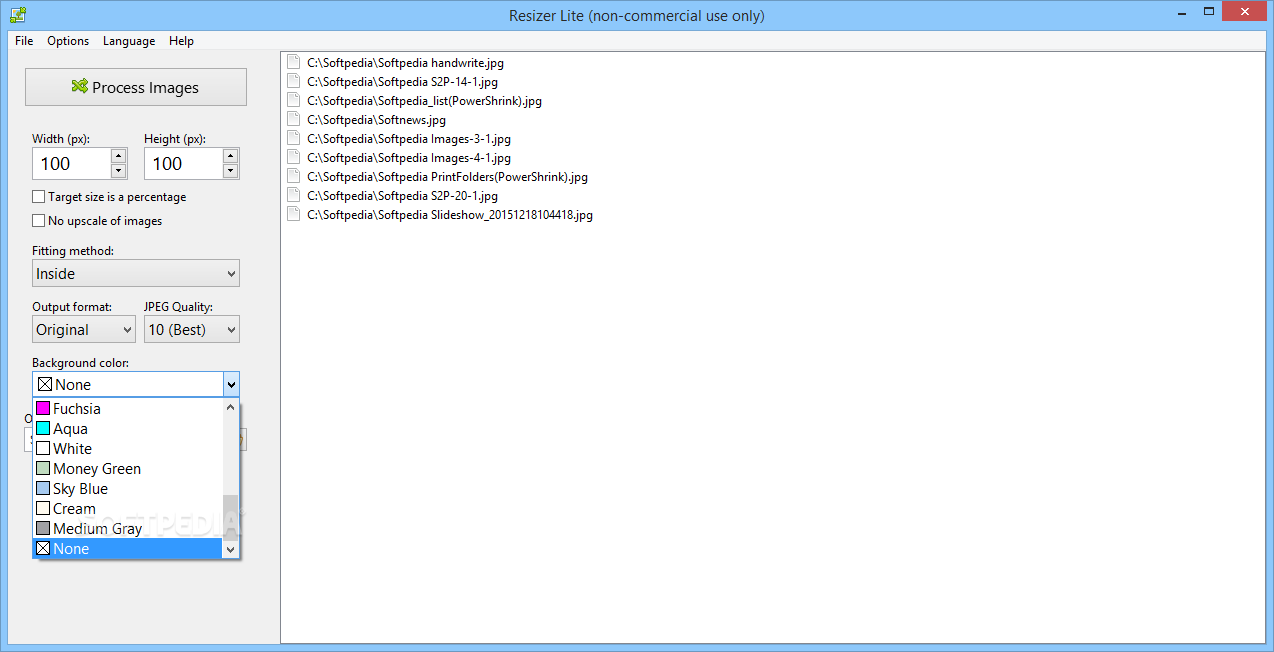Click file icon beside Softpedia Images-4-1.jpg

(x=294, y=157)
